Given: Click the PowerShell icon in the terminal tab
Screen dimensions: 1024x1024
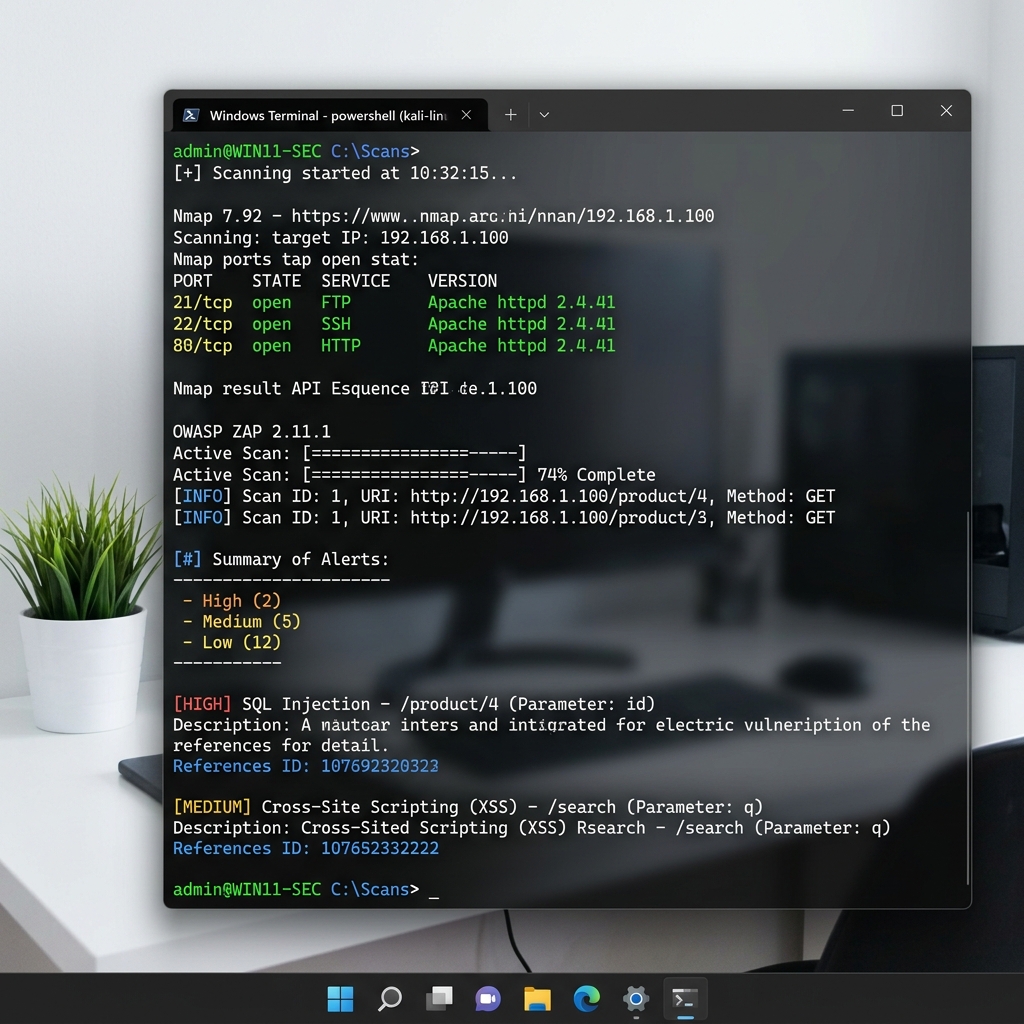Looking at the screenshot, I should click(x=191, y=115).
